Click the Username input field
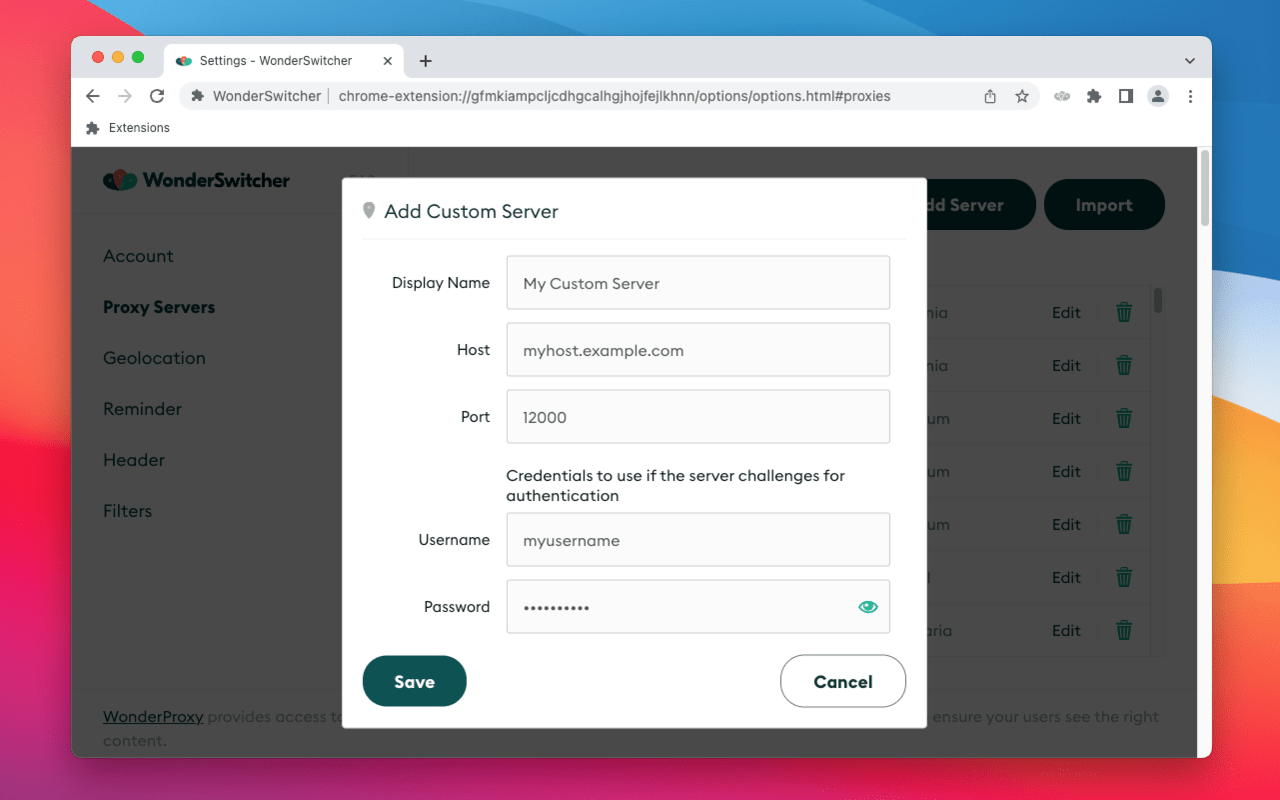The height and width of the screenshot is (800, 1280). [698, 540]
